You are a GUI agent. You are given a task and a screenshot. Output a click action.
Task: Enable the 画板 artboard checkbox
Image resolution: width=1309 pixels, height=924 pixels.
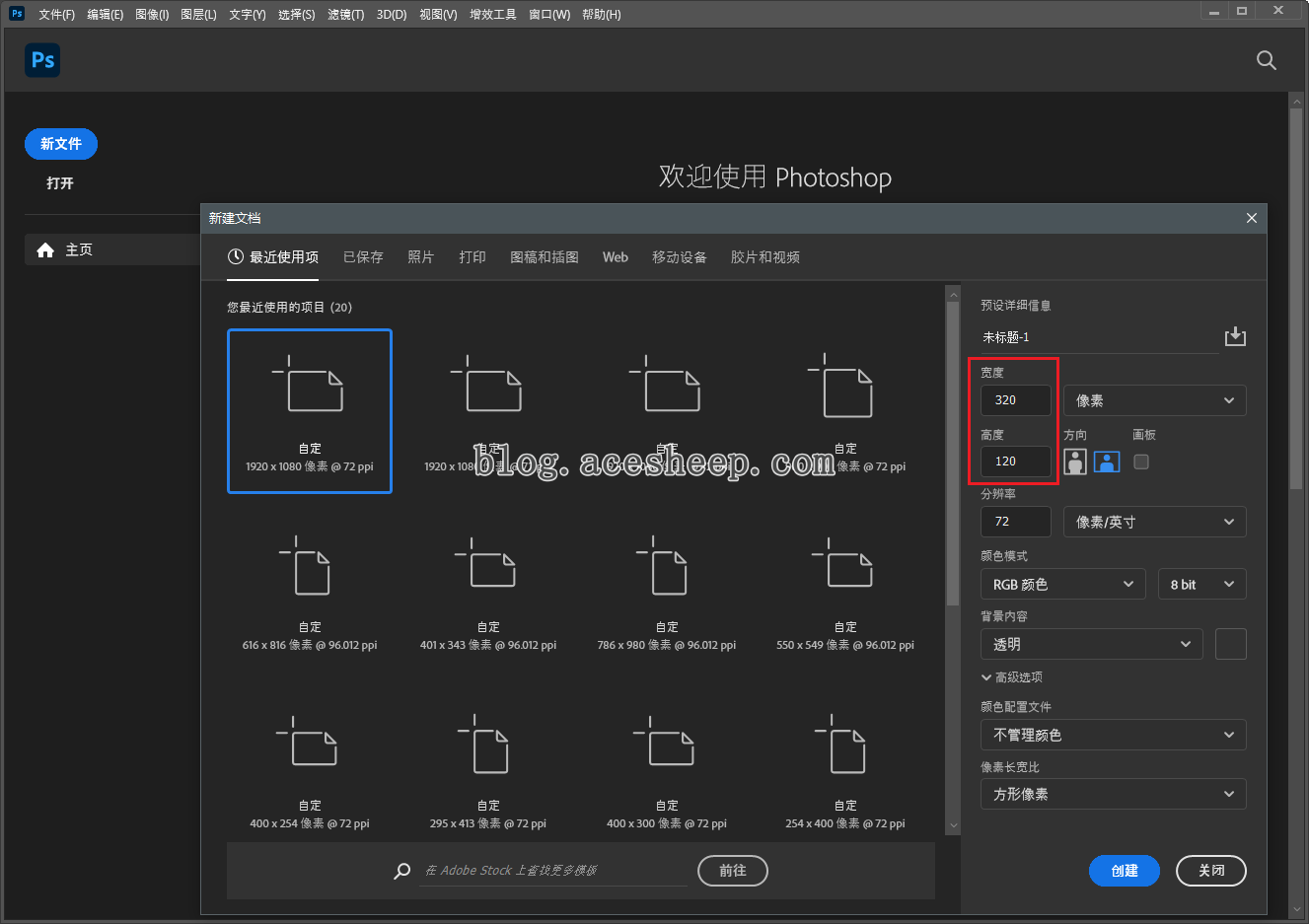[x=1141, y=462]
